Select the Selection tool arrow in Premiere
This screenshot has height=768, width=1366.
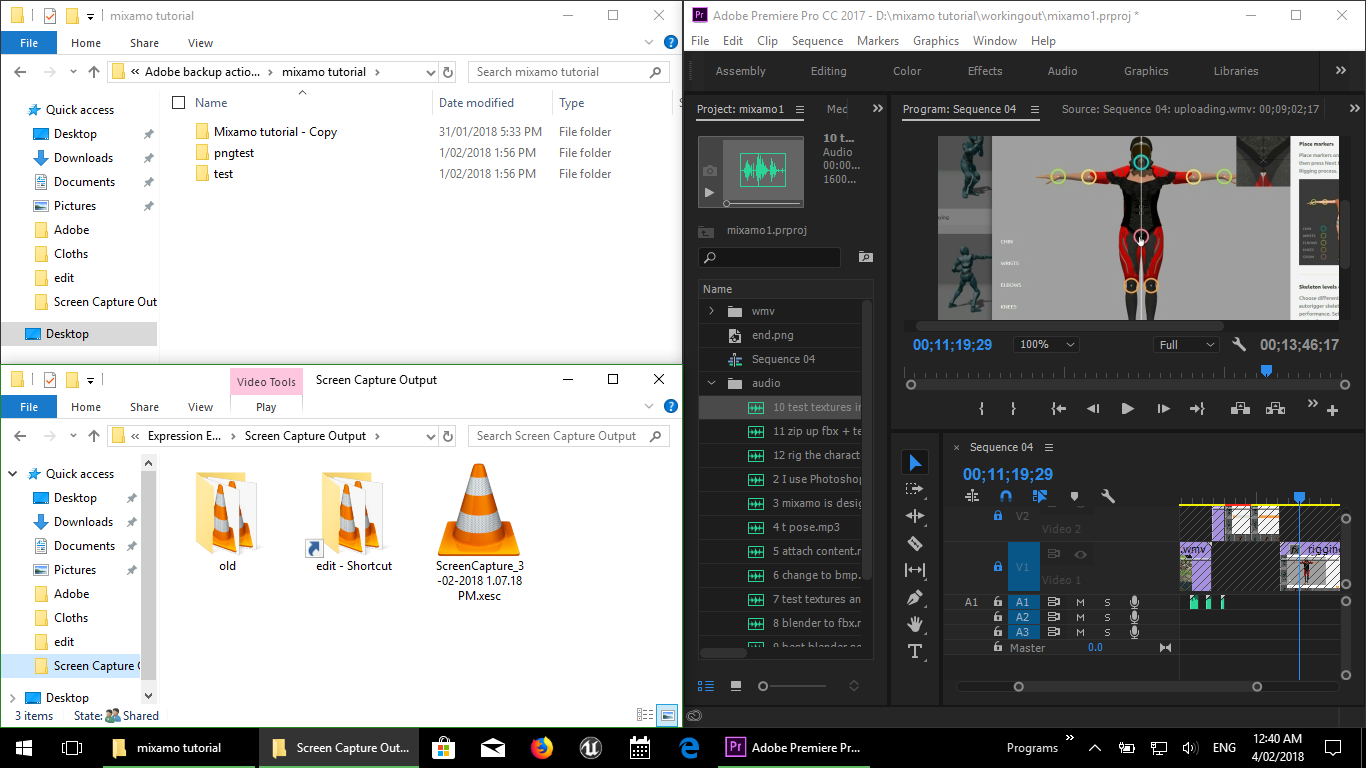point(914,462)
